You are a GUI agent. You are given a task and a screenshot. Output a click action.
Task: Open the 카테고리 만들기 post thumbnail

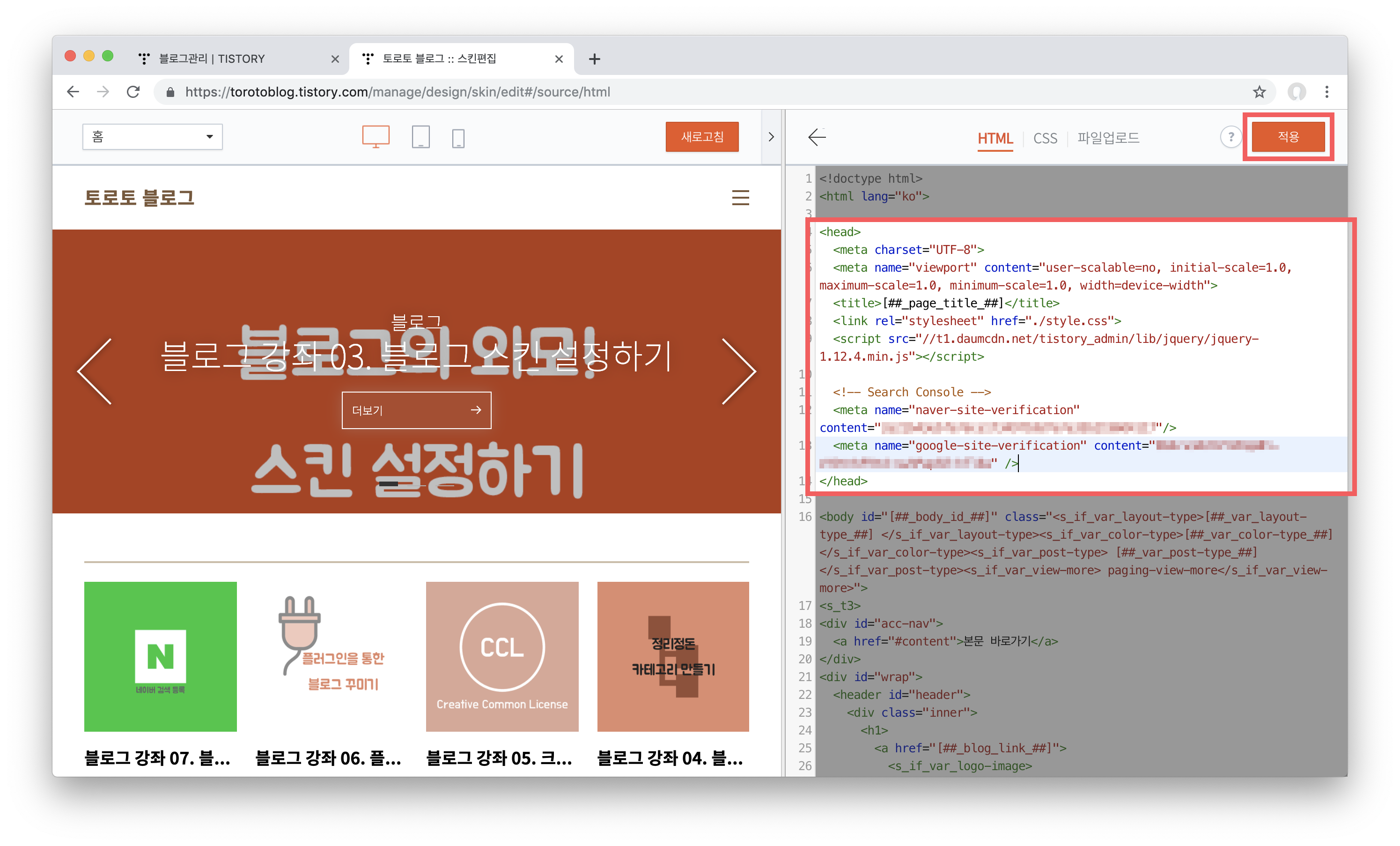click(x=673, y=656)
